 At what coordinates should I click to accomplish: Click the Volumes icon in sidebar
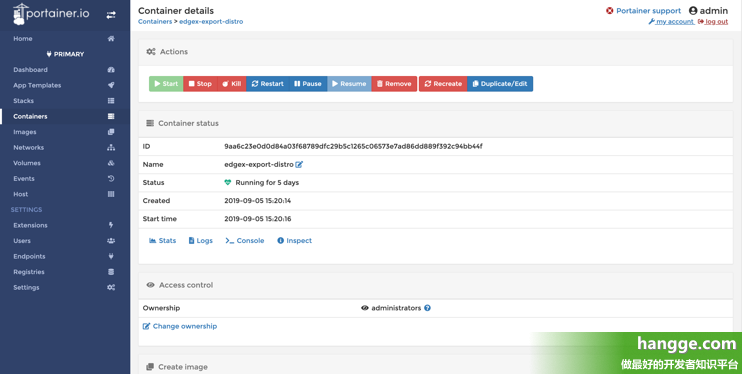click(x=111, y=163)
